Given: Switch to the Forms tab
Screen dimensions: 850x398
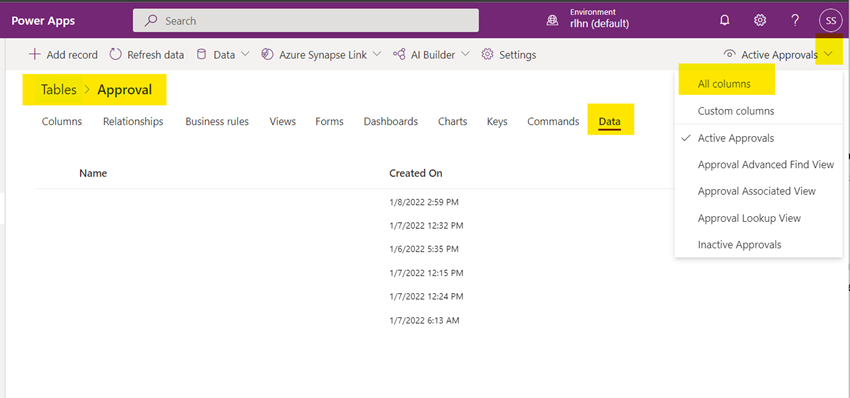Looking at the screenshot, I should click(x=330, y=121).
